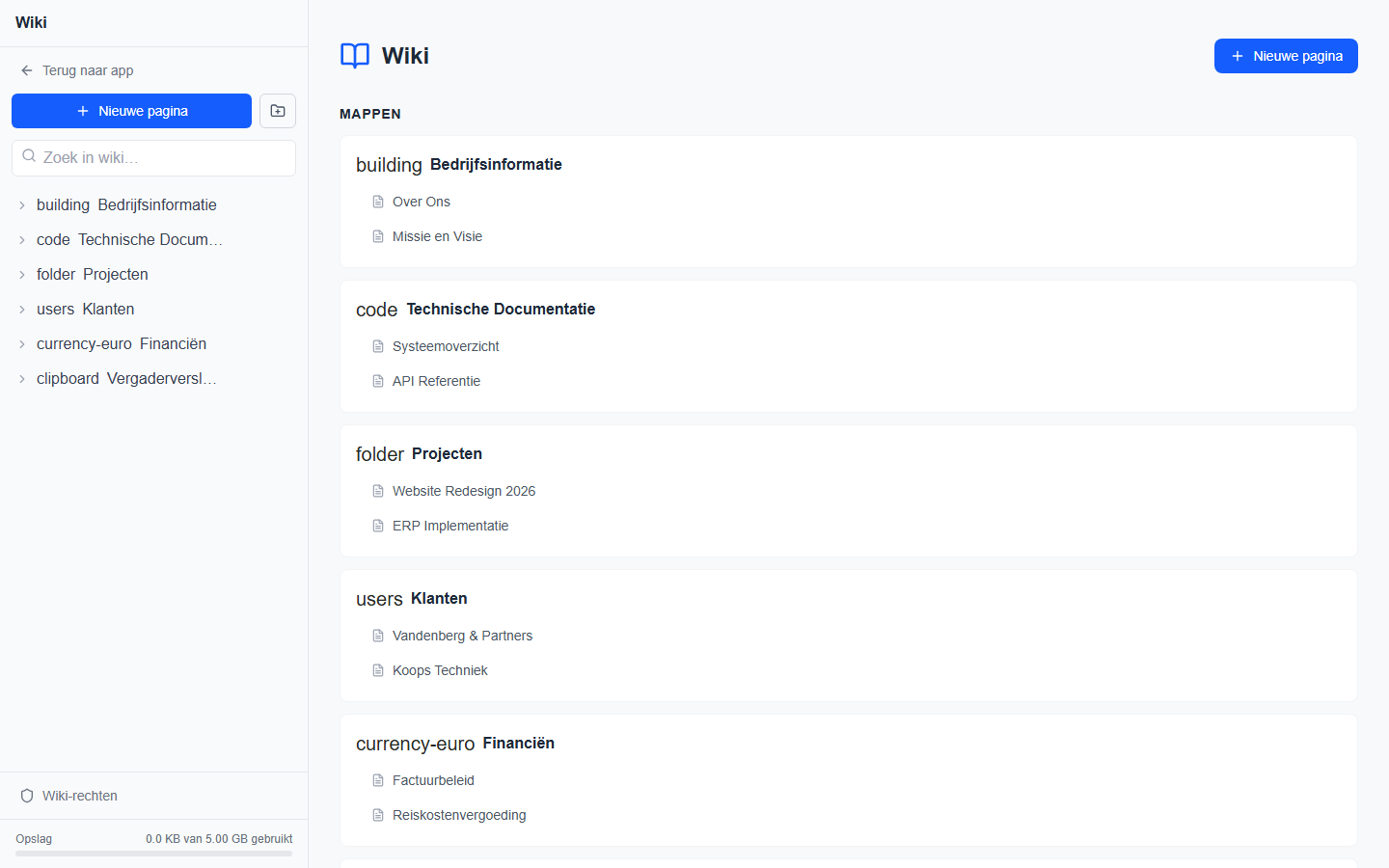1389x868 pixels.
Task: Open the Systeemoverzicht page
Action: click(x=446, y=346)
